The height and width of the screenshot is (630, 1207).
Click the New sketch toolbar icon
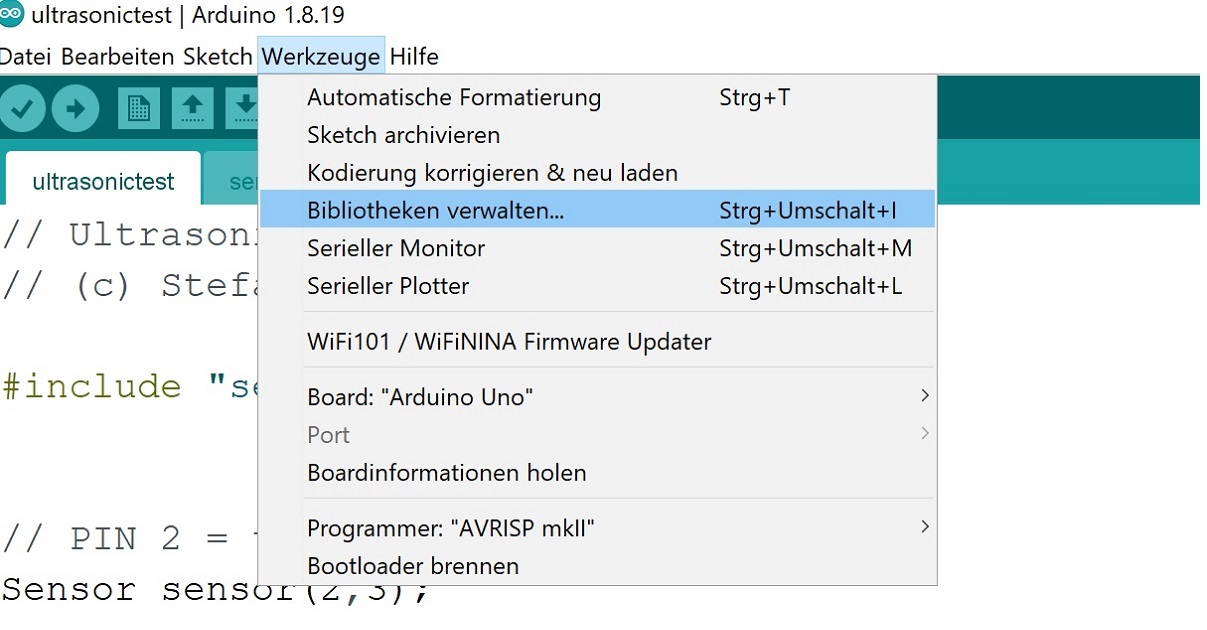[139, 108]
